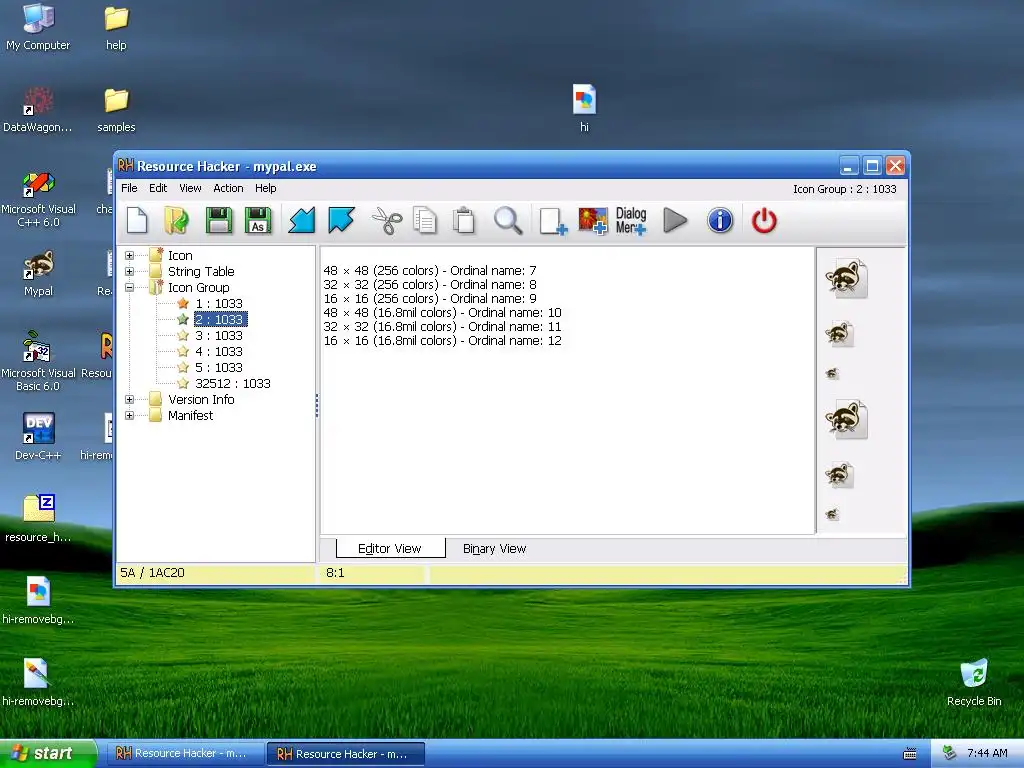Click the Save As floppy icon
Screen dimensions: 1024x768
click(258, 220)
